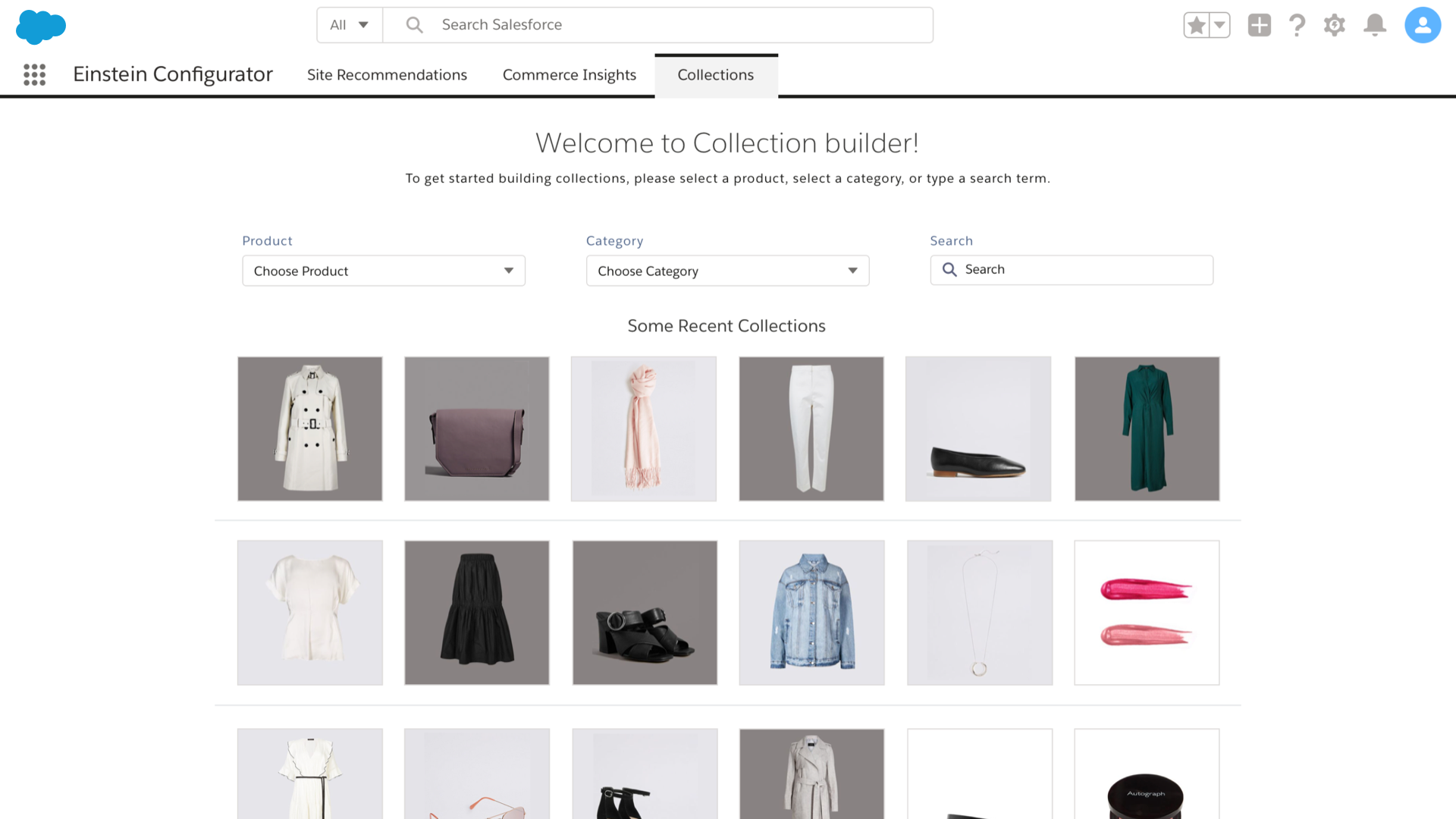Open the white ruffle dress collection
This screenshot has width=1456, height=819.
(310, 773)
